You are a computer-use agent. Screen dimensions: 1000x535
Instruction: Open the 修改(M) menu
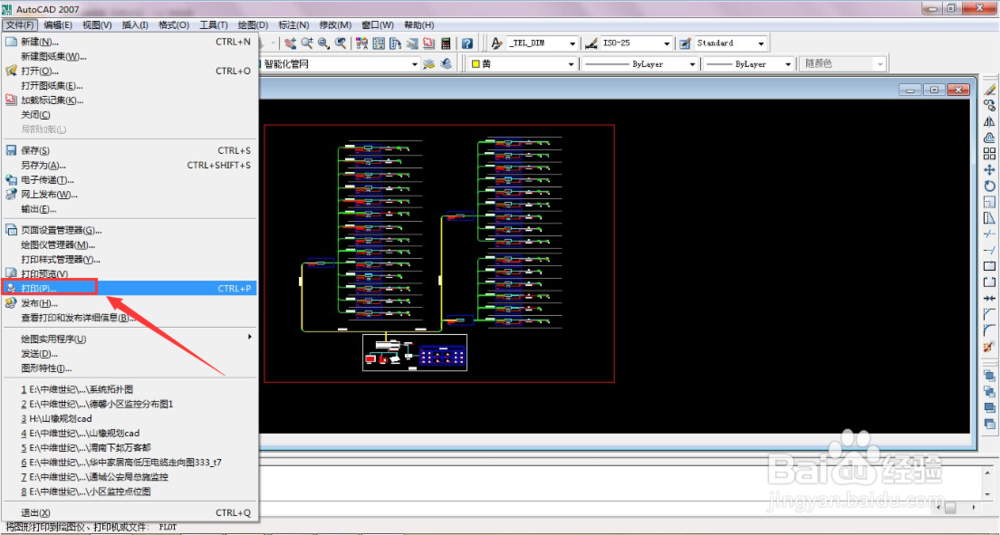point(335,25)
